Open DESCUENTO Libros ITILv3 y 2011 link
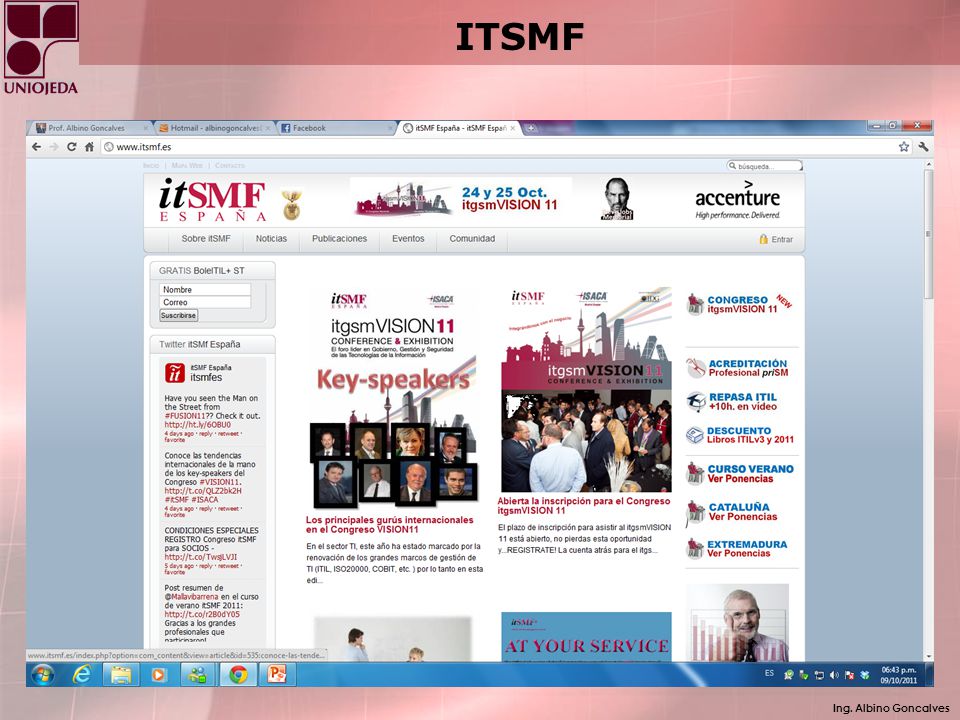This screenshot has width=960, height=720. pyautogui.click(x=750, y=435)
